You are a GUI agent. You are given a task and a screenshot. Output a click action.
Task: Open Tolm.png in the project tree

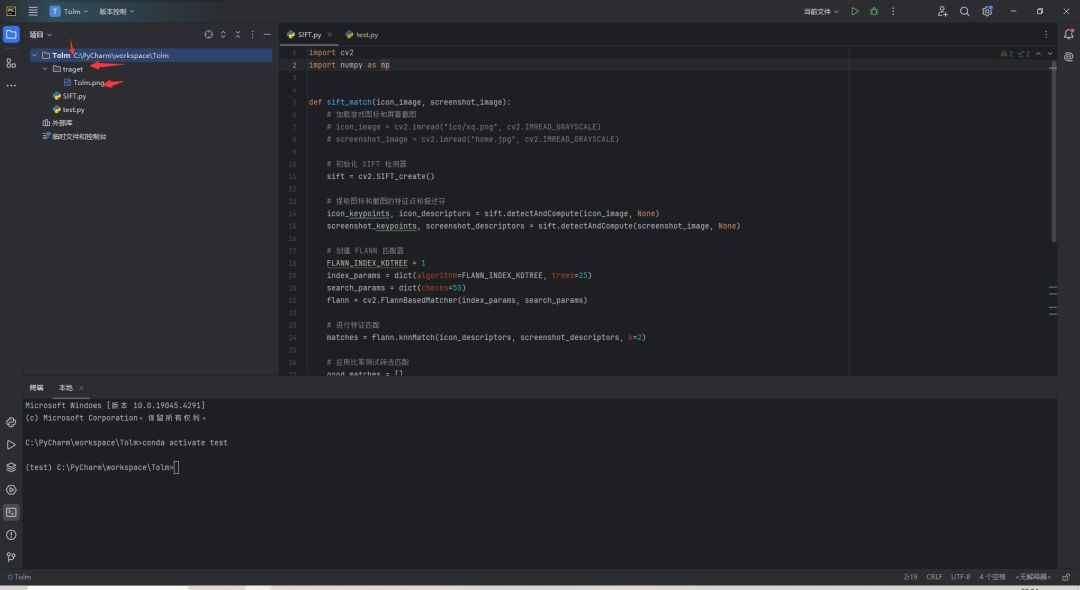pyautogui.click(x=88, y=82)
